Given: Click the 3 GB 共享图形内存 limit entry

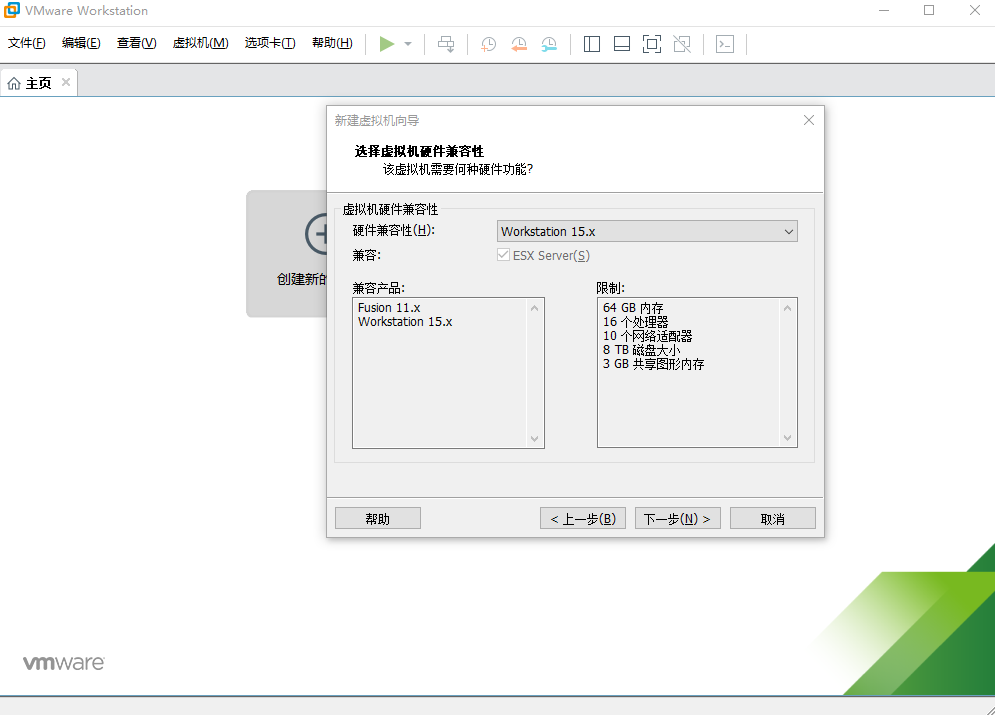Looking at the screenshot, I should coord(654,364).
